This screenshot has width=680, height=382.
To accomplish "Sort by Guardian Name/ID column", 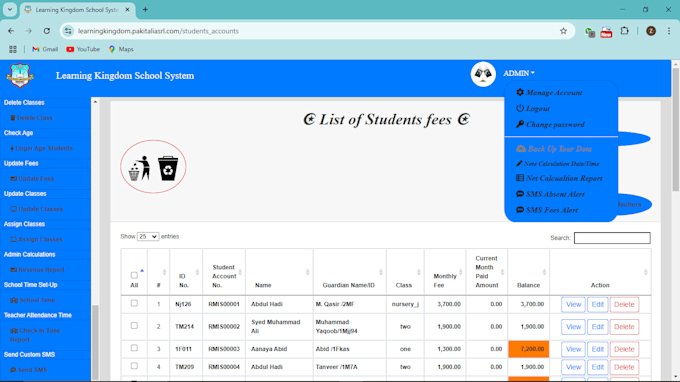I will point(350,272).
